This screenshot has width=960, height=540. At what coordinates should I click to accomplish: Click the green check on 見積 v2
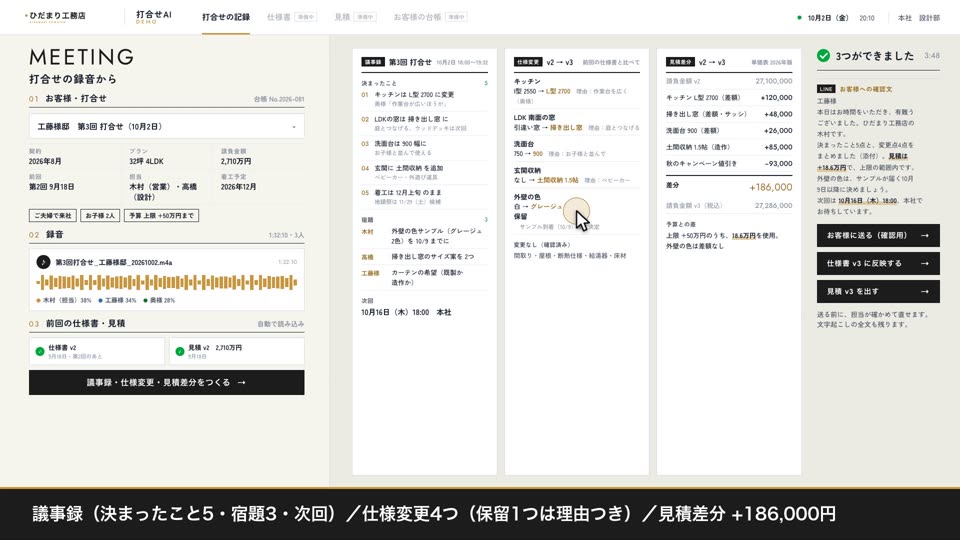(180, 351)
